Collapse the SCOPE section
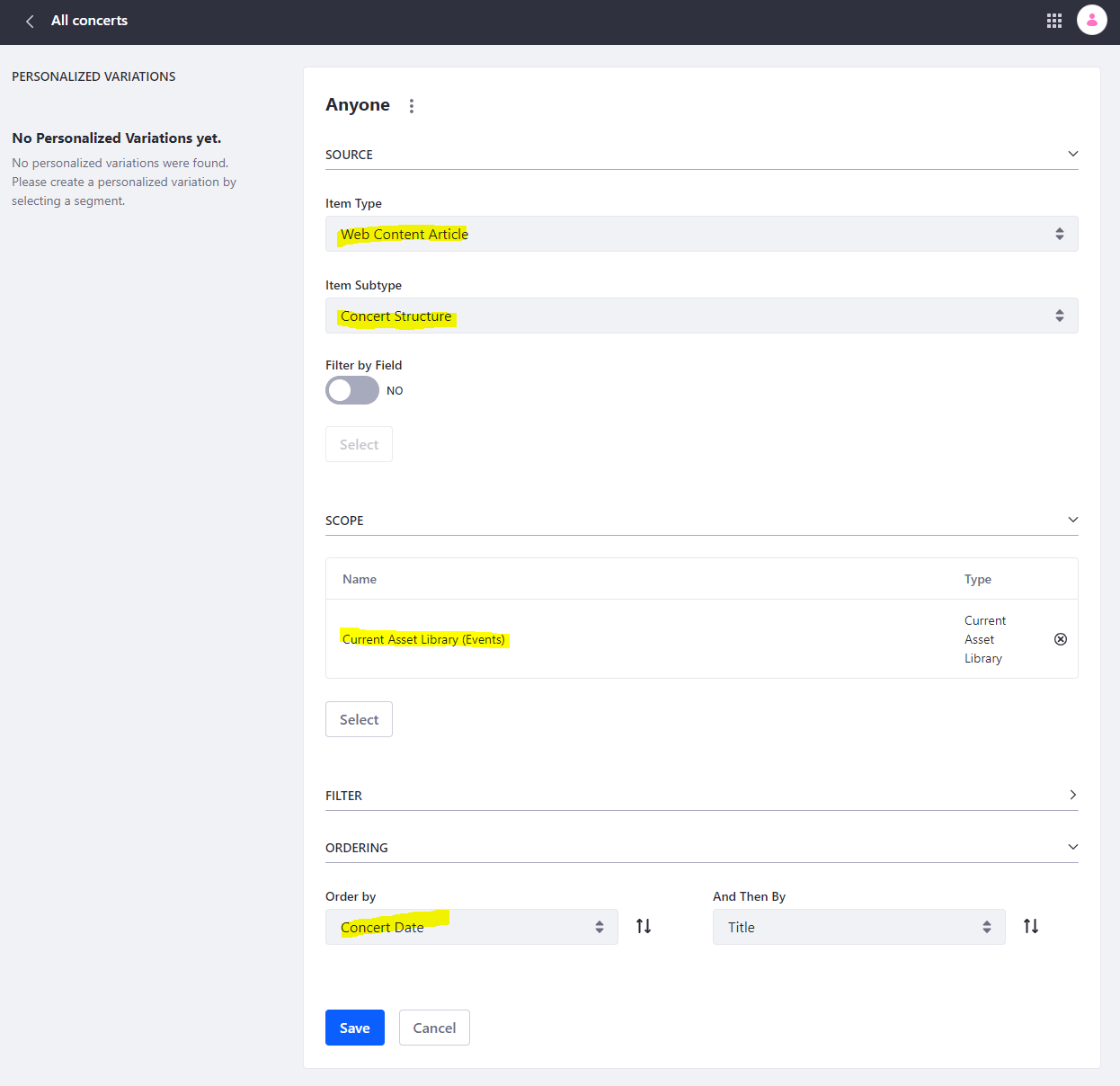This screenshot has width=1120, height=1086. tap(701, 521)
